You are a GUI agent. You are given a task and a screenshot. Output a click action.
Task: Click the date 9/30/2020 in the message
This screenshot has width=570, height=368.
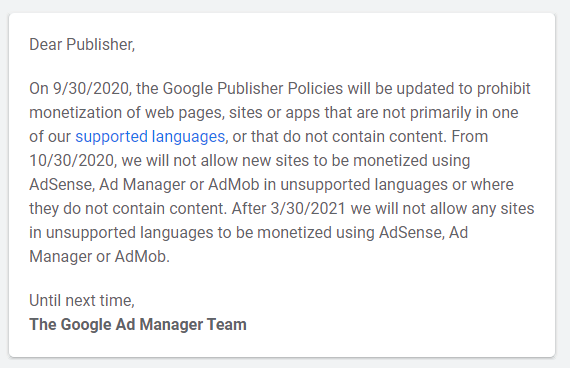92,89
